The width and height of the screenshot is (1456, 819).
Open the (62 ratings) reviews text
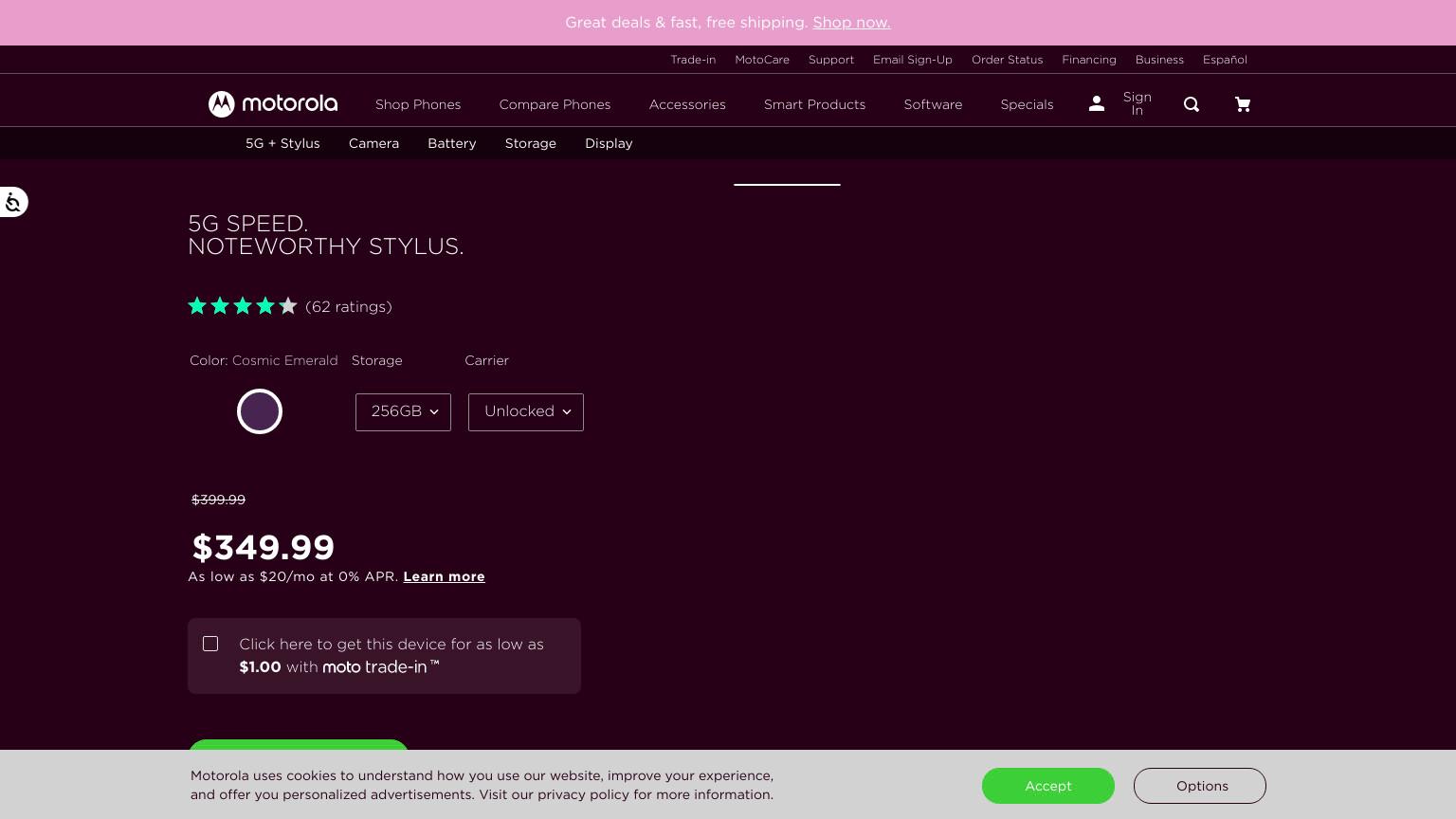click(349, 306)
